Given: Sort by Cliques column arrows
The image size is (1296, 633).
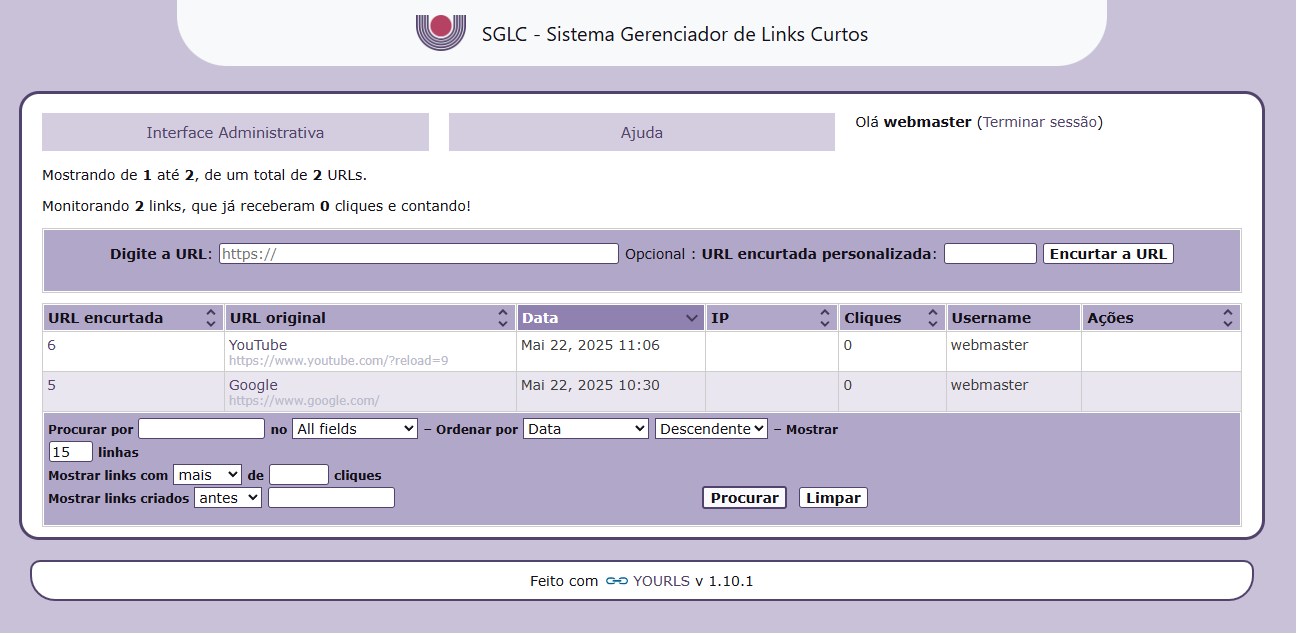Looking at the screenshot, I should pyautogui.click(x=933, y=318).
